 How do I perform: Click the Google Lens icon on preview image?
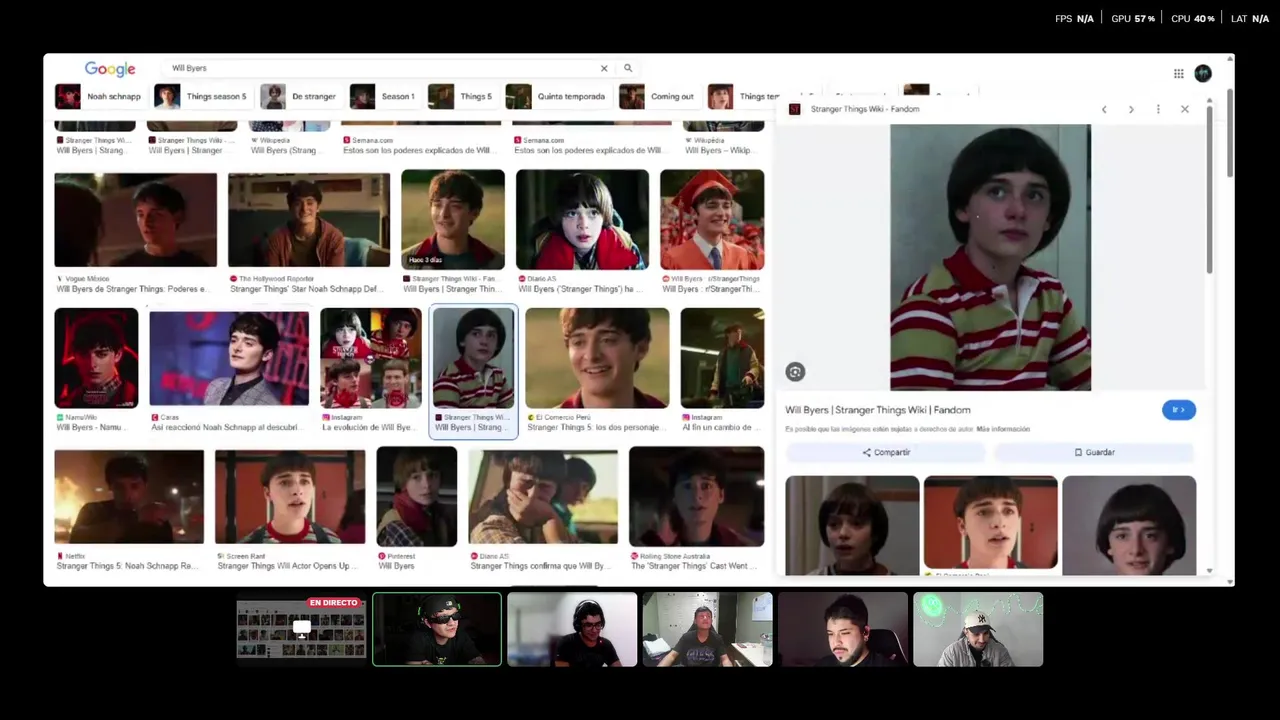tap(795, 372)
